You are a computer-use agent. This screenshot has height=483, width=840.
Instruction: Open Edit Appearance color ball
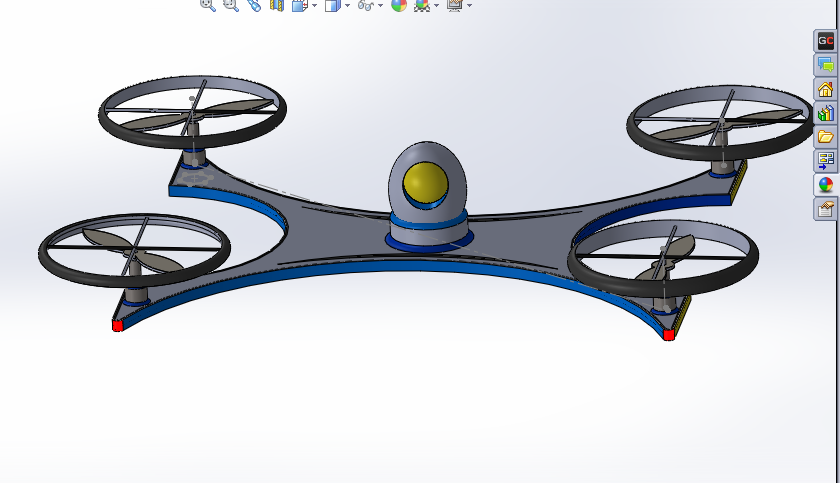(x=399, y=5)
